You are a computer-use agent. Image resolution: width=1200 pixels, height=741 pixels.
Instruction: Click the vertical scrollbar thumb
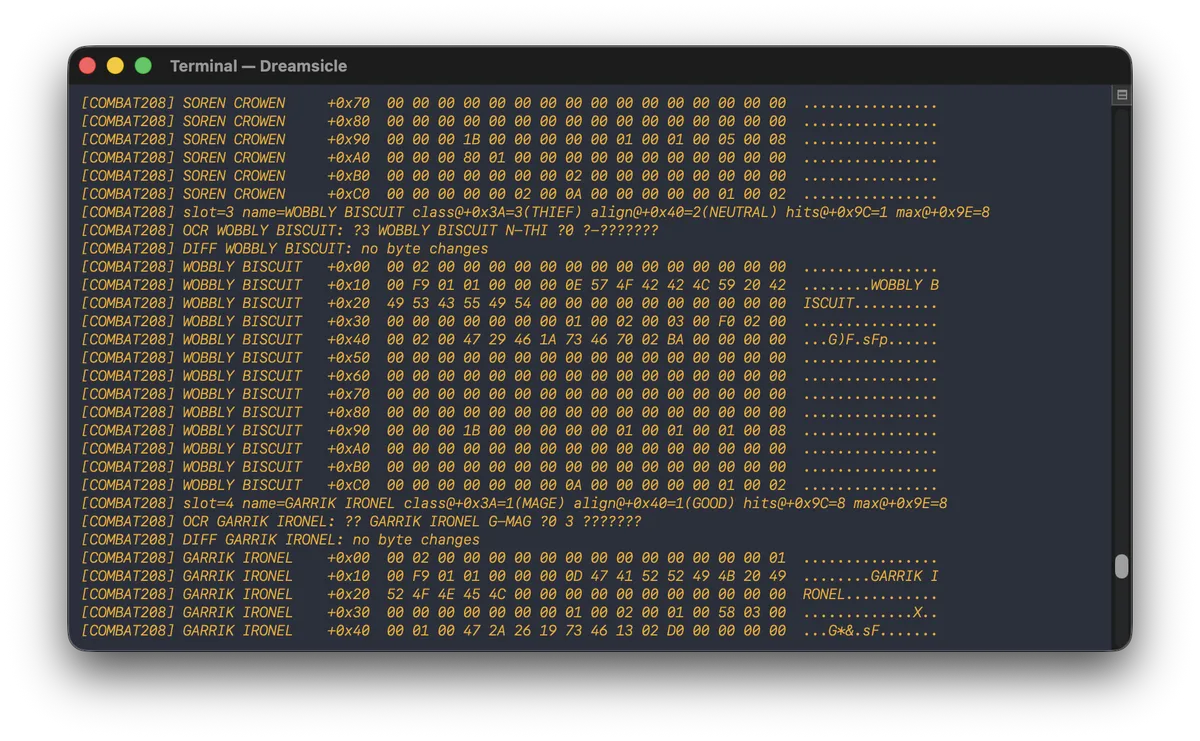[x=1121, y=566]
